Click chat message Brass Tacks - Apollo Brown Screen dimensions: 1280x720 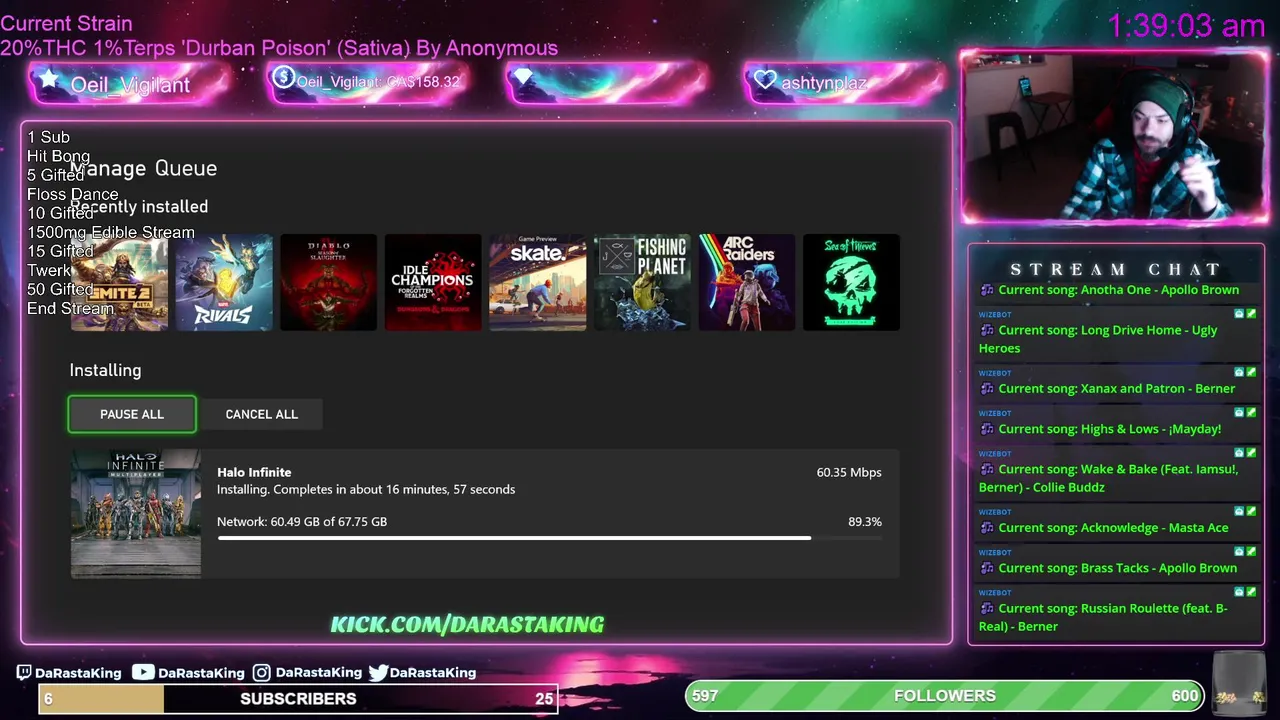(1117, 568)
